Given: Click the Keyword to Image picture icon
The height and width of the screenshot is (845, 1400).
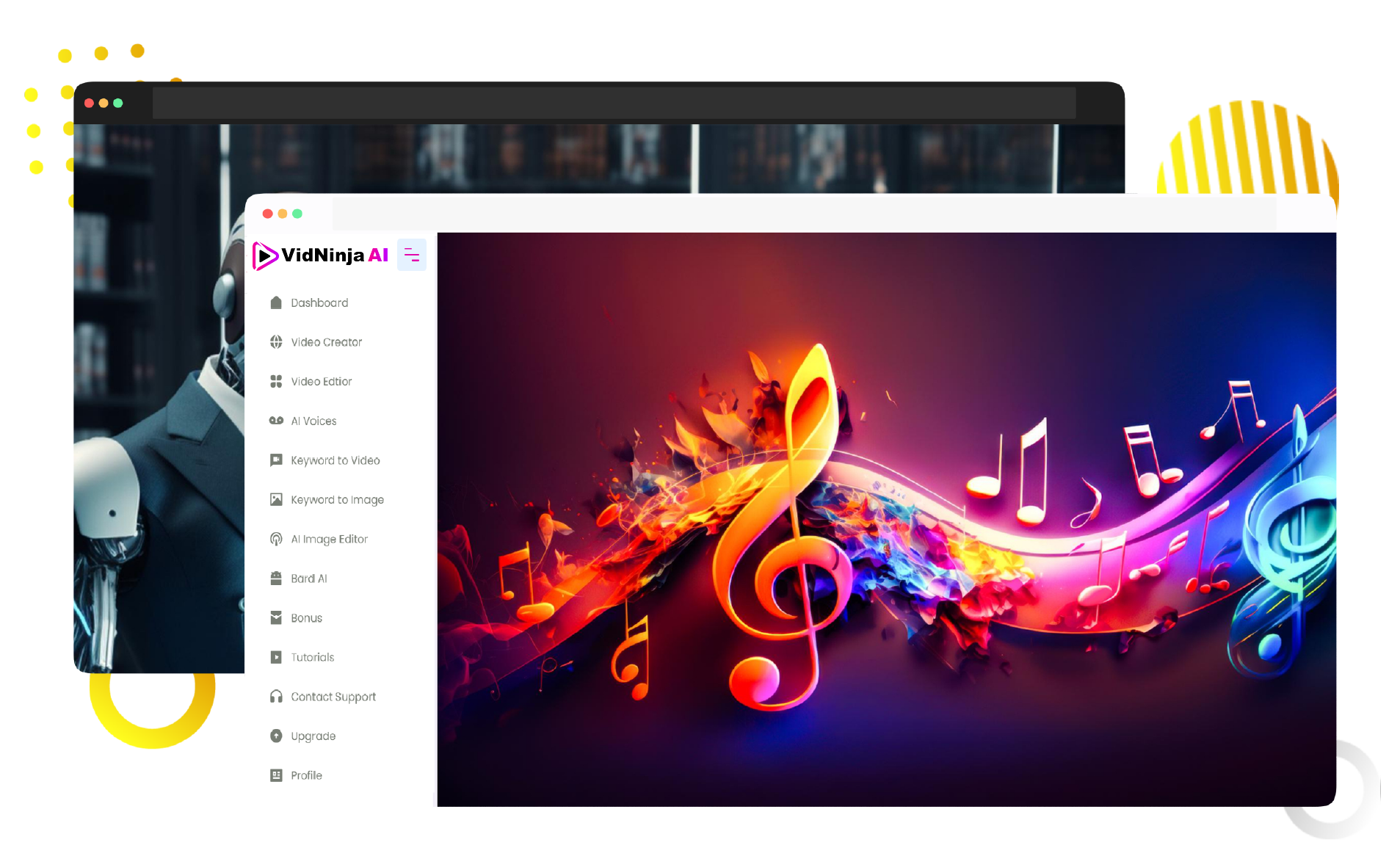Looking at the screenshot, I should [x=276, y=499].
